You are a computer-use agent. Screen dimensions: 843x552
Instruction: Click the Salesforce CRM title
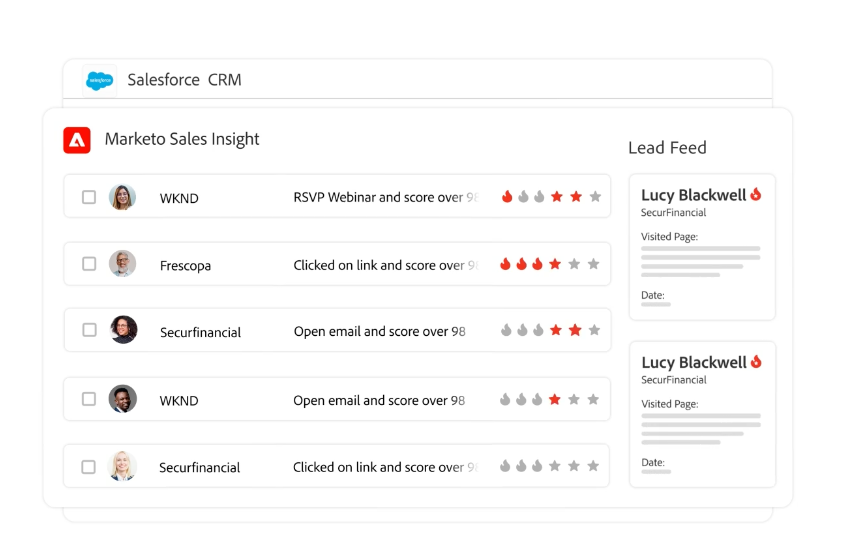point(184,80)
